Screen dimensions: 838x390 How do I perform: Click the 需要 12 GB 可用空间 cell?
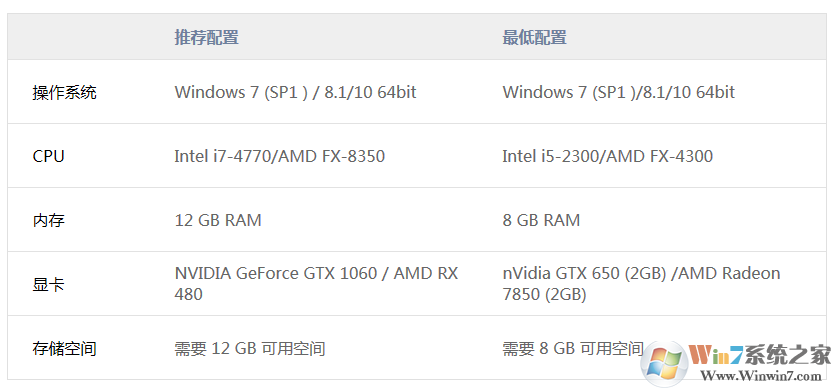coord(250,348)
